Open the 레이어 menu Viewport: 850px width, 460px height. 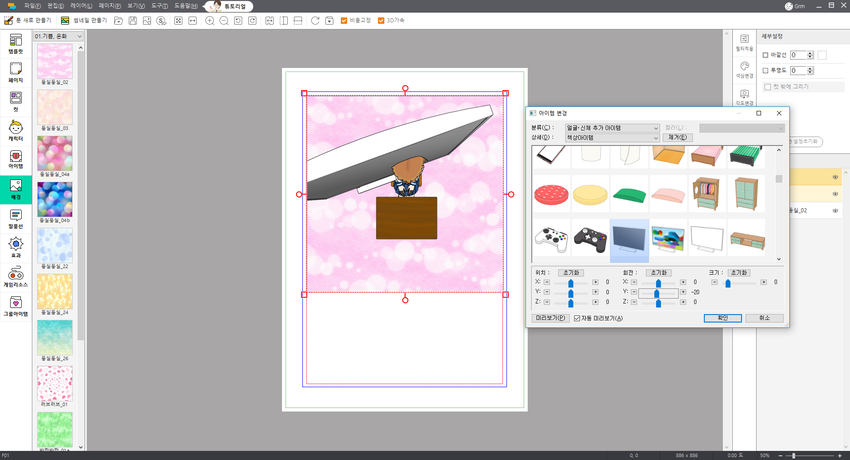pos(81,6)
